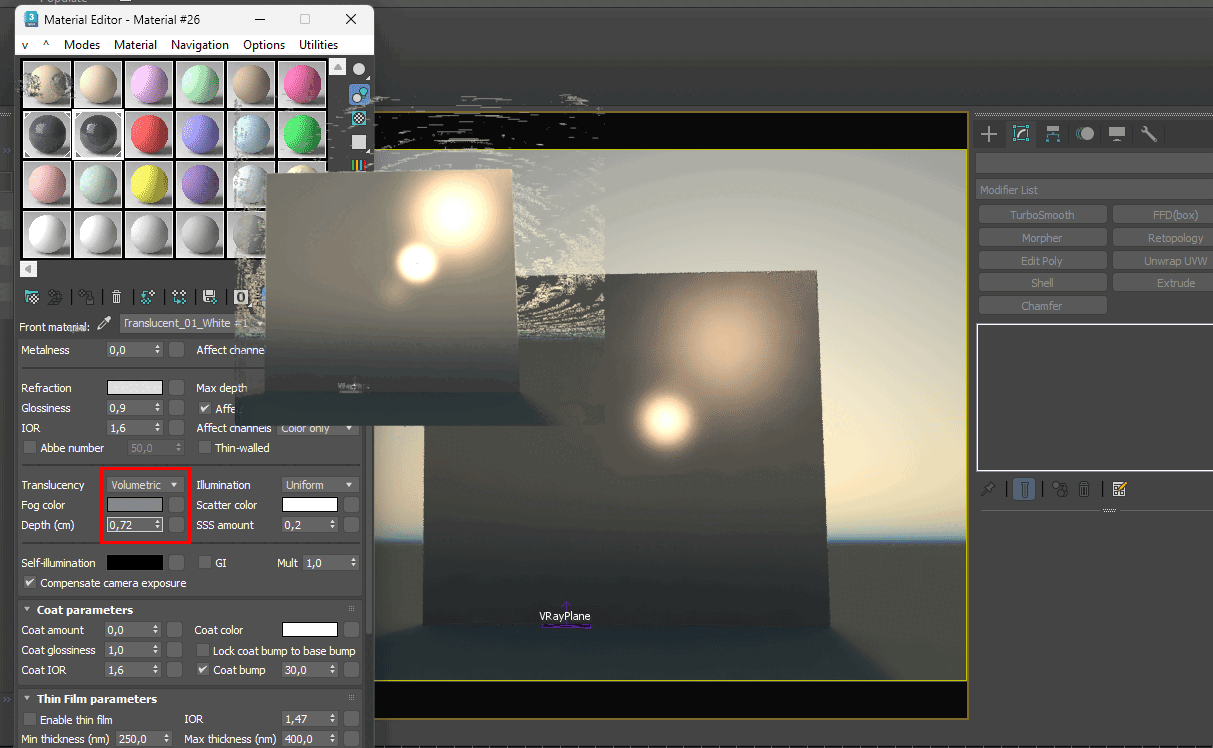Click the Metalness map slot button

[176, 350]
